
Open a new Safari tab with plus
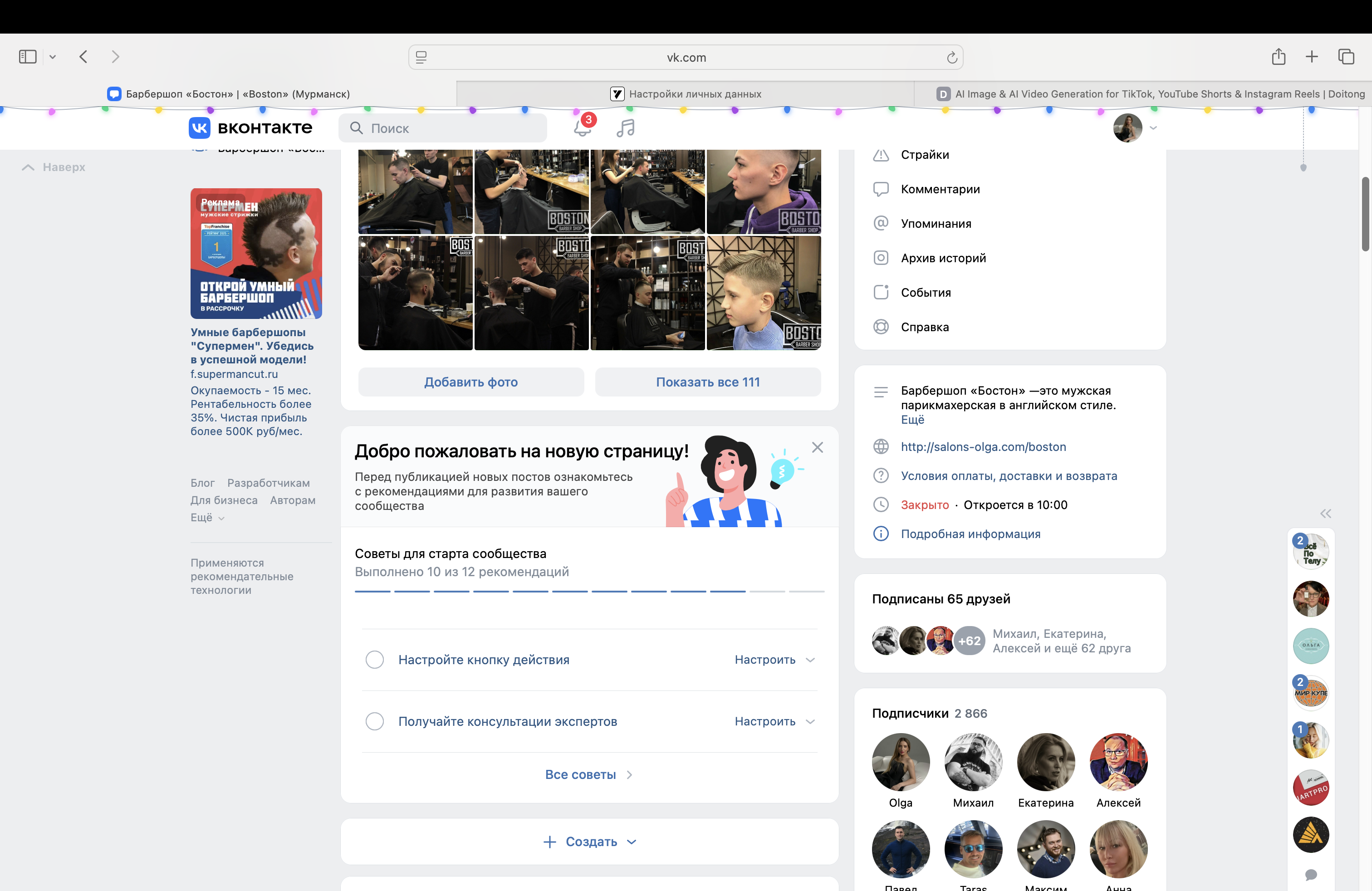(1312, 56)
